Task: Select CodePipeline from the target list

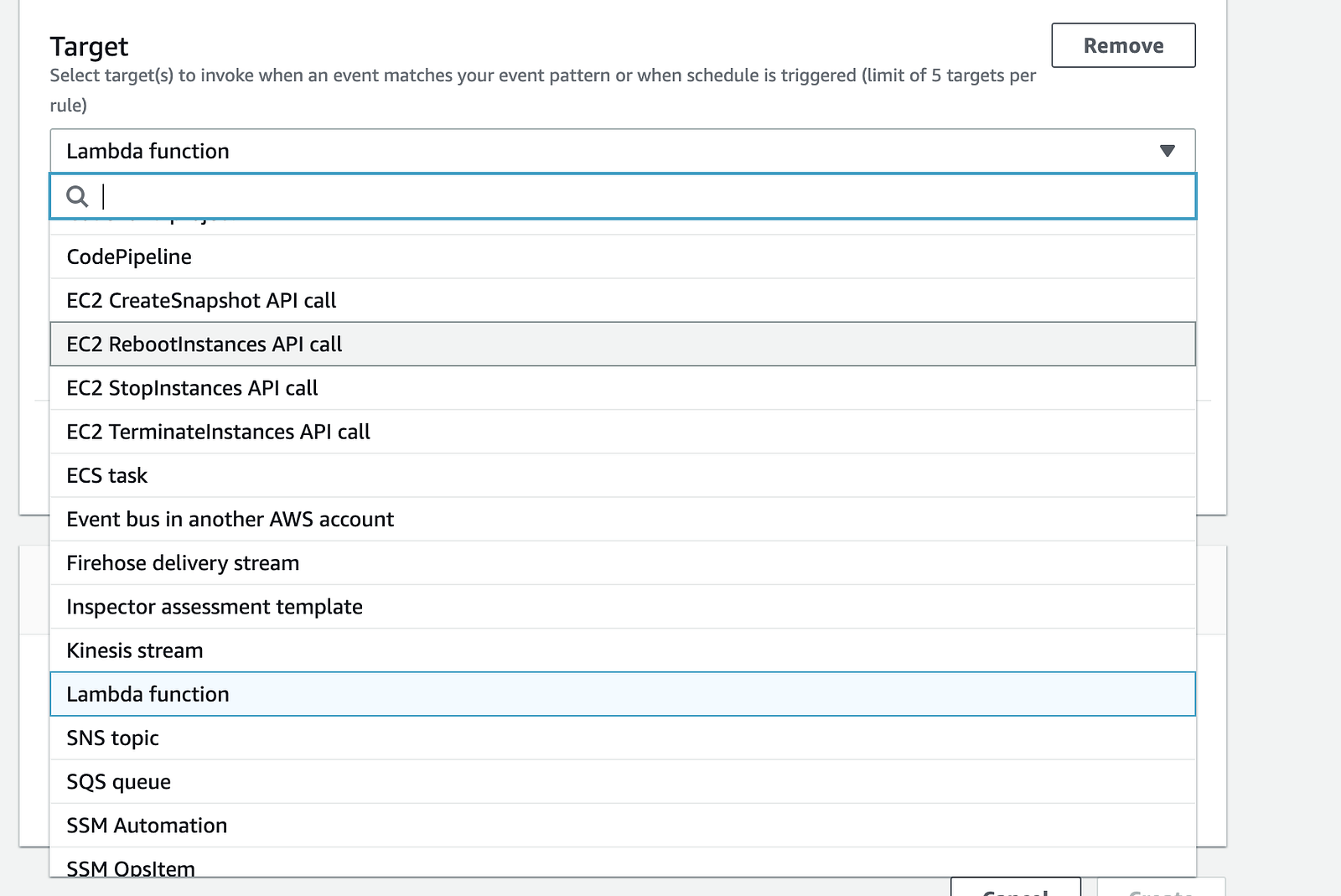Action: pos(129,256)
